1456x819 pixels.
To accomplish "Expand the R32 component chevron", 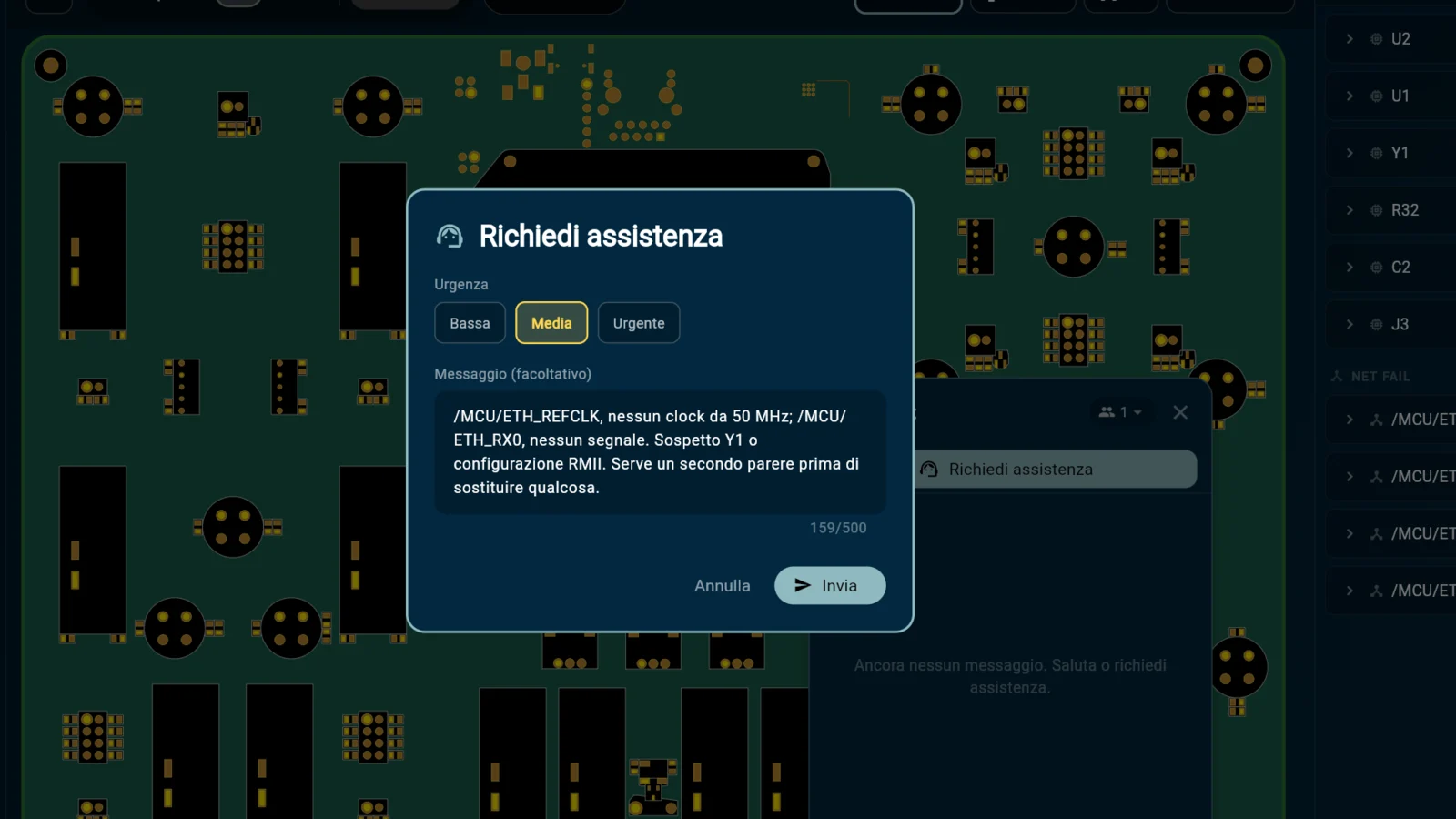I will tap(1350, 210).
